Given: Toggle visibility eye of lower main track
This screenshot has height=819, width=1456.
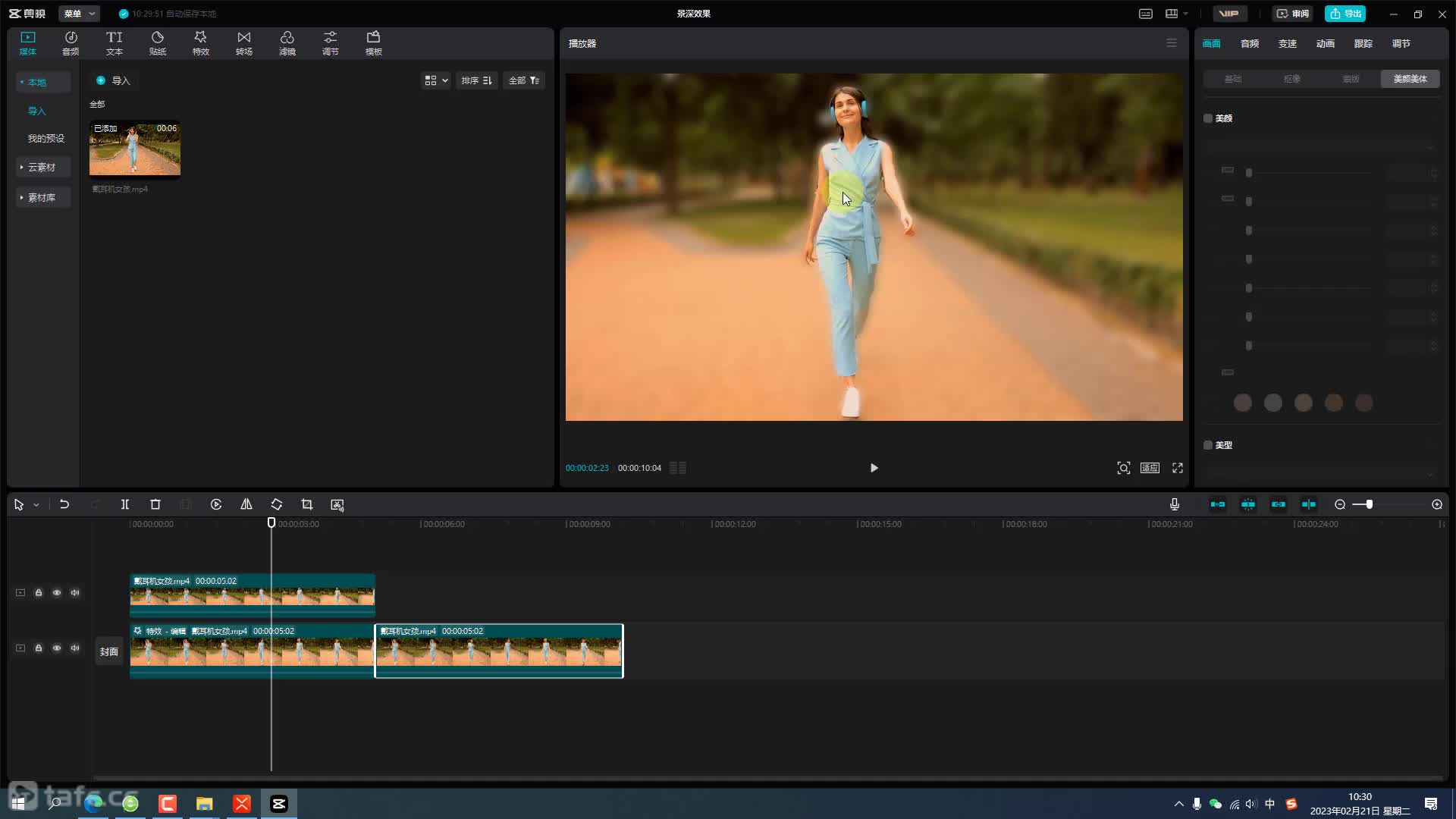Looking at the screenshot, I should point(57,648).
